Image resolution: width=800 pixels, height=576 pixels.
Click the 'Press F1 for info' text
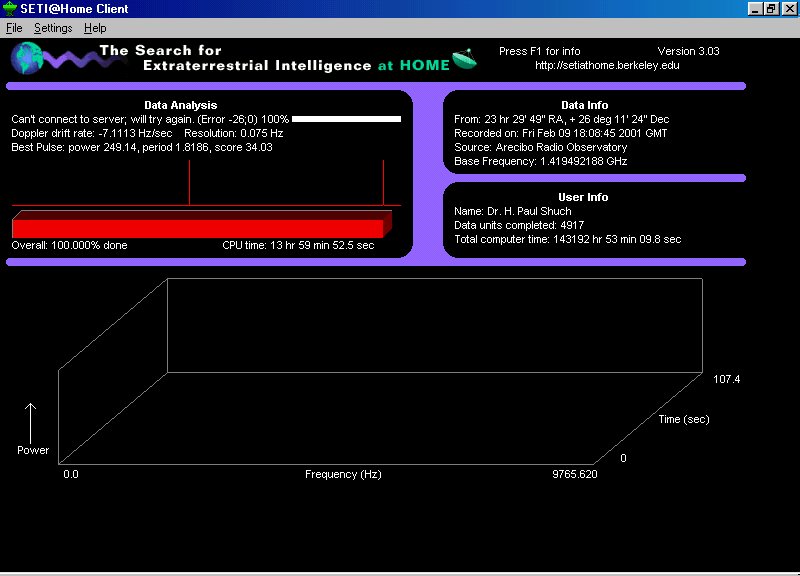(x=539, y=52)
